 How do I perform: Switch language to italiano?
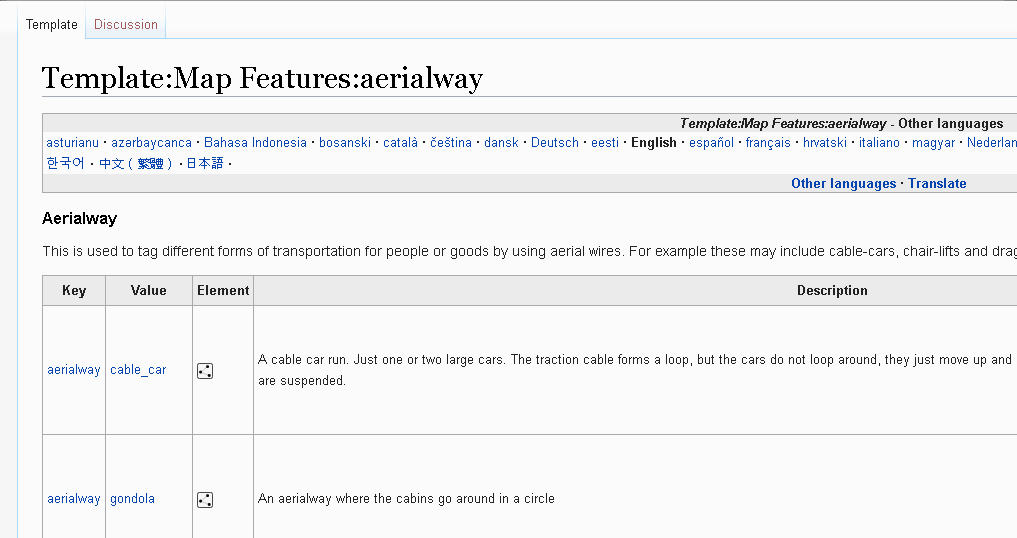879,143
